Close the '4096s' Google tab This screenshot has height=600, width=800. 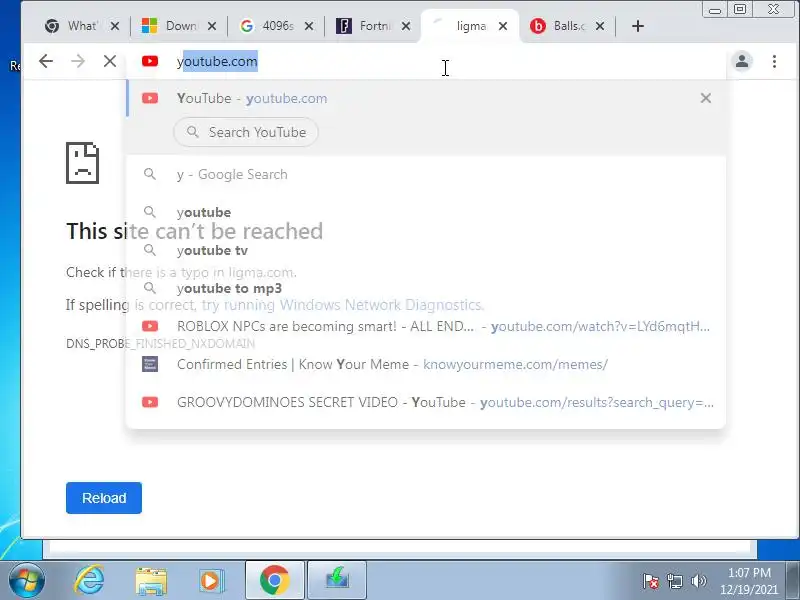pyautogui.click(x=309, y=26)
